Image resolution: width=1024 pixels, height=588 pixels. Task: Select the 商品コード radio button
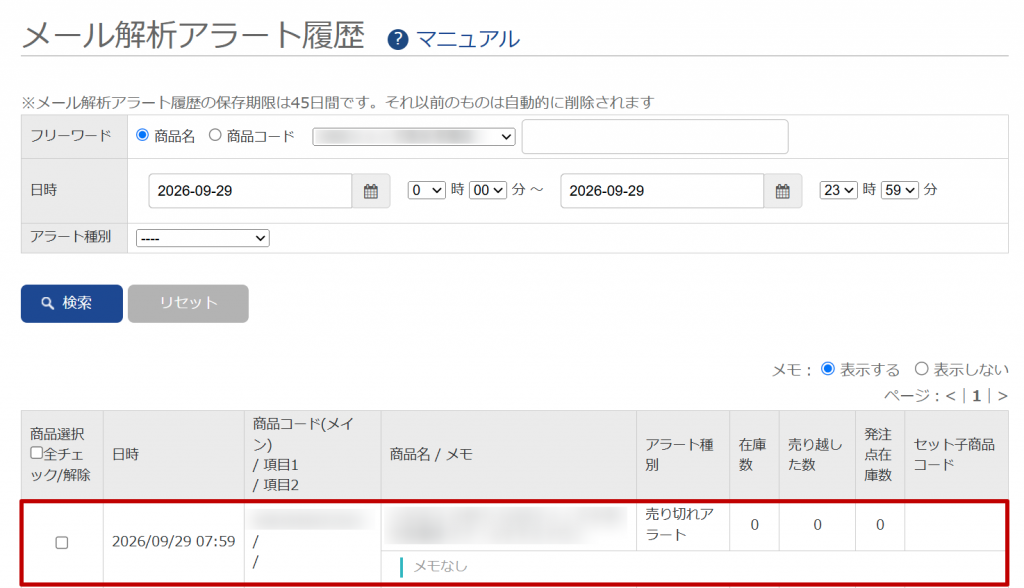click(215, 135)
